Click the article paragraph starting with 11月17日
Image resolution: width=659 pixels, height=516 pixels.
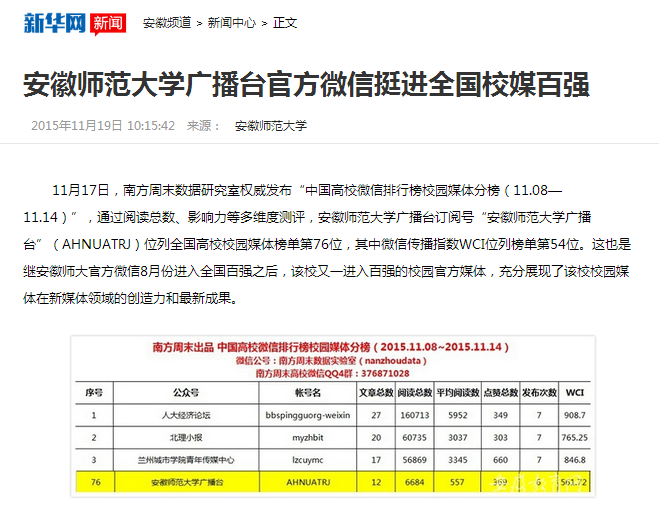pos(329,243)
